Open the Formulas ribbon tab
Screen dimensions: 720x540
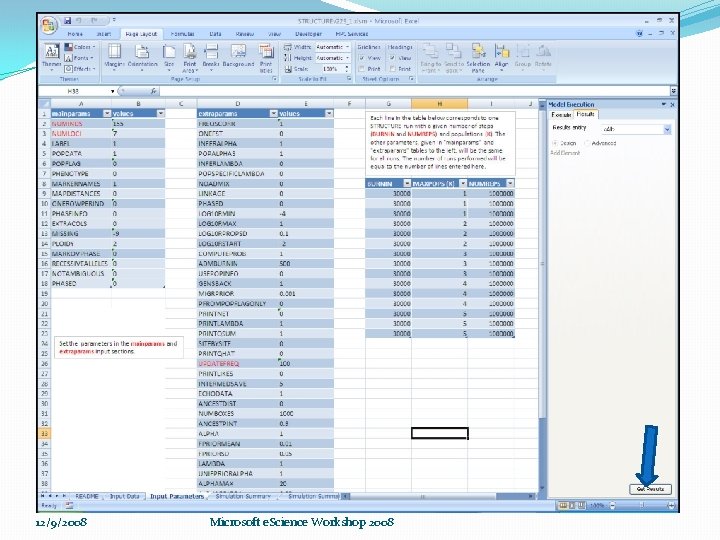click(182, 34)
